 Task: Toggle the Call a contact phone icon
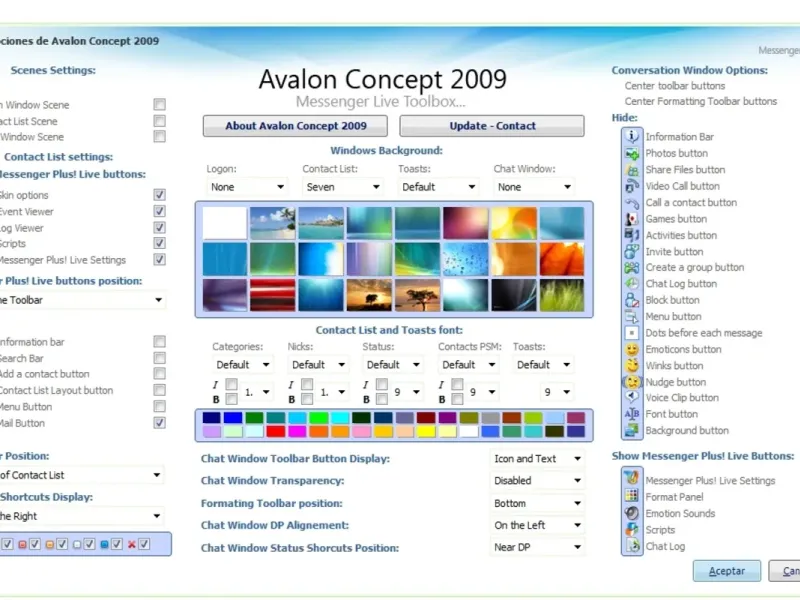[632, 202]
